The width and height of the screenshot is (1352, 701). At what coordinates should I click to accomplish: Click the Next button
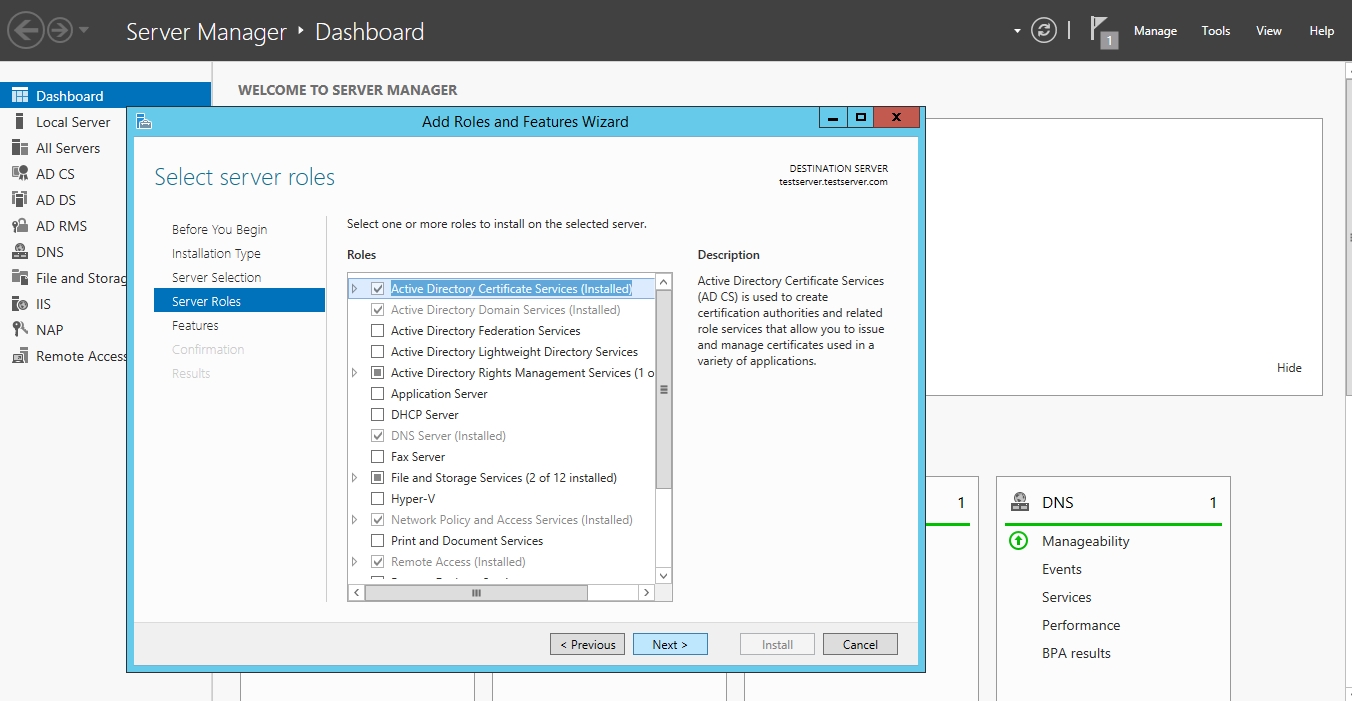[x=670, y=644]
